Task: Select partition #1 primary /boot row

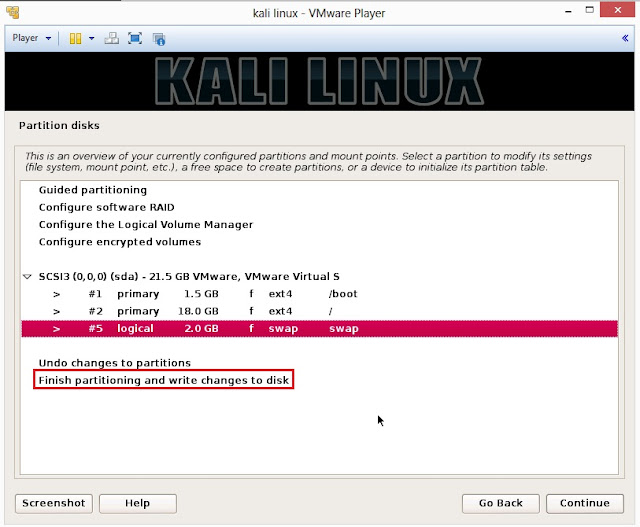Action: (x=320, y=294)
